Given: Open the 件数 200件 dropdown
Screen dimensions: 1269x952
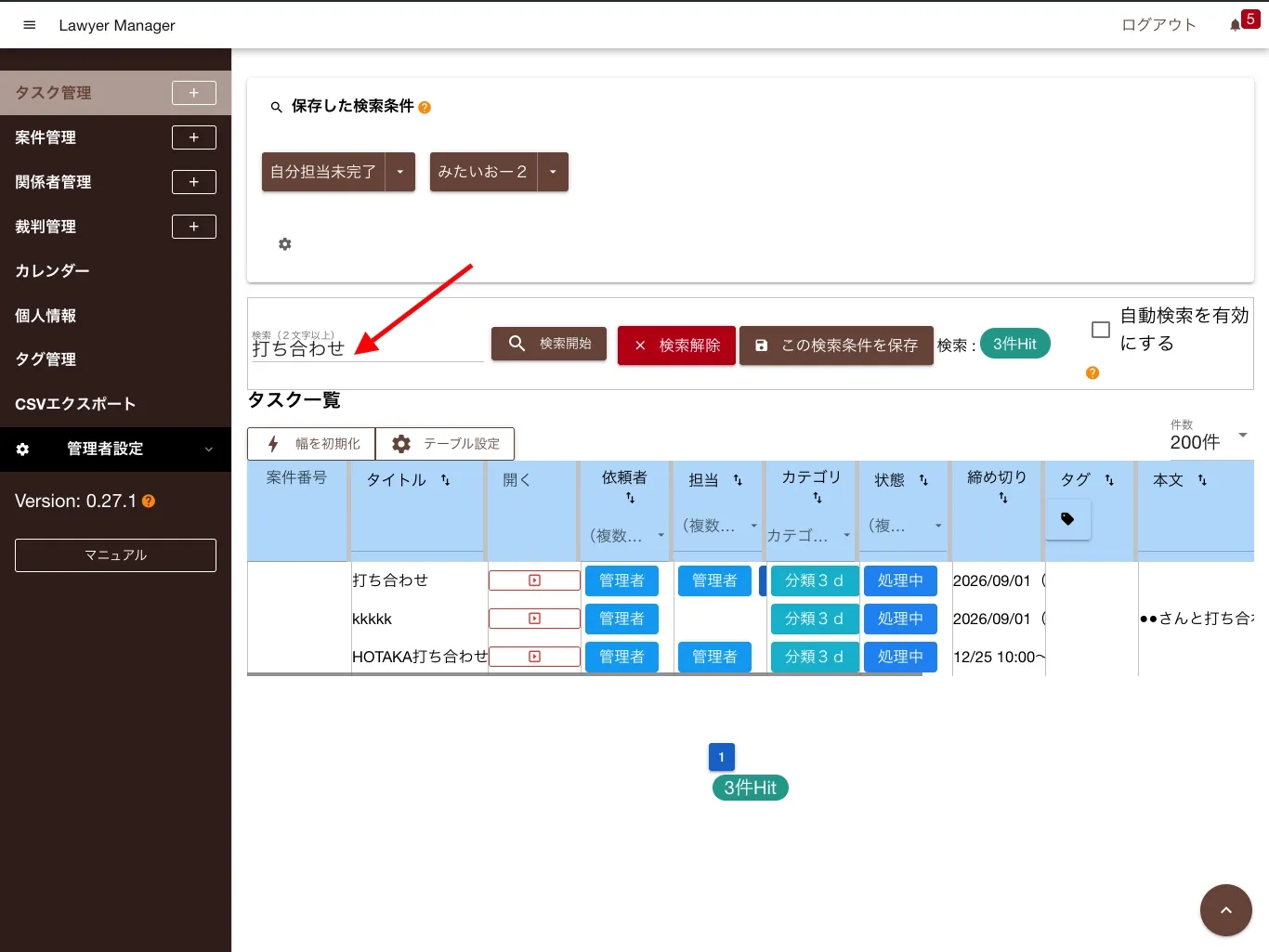Looking at the screenshot, I should (x=1210, y=436).
